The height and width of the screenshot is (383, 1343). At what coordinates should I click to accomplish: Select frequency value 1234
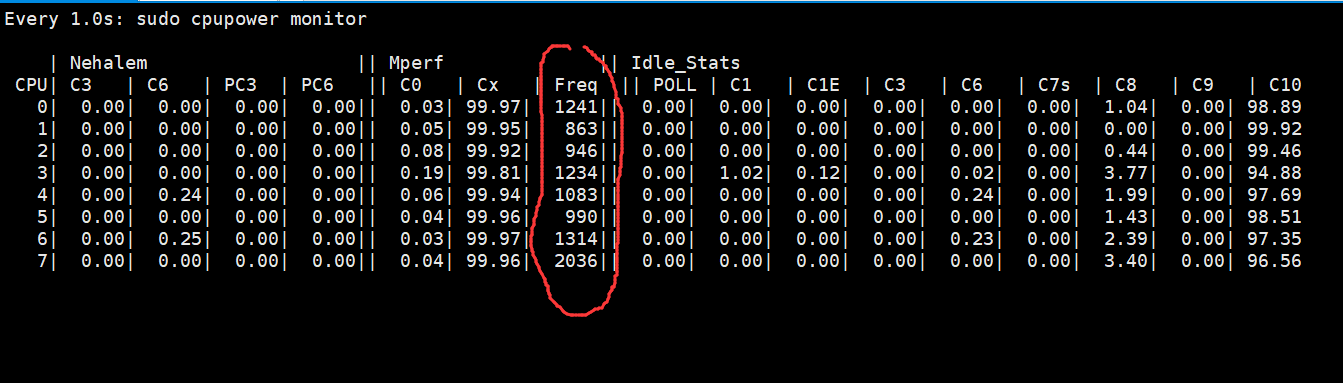click(x=576, y=173)
